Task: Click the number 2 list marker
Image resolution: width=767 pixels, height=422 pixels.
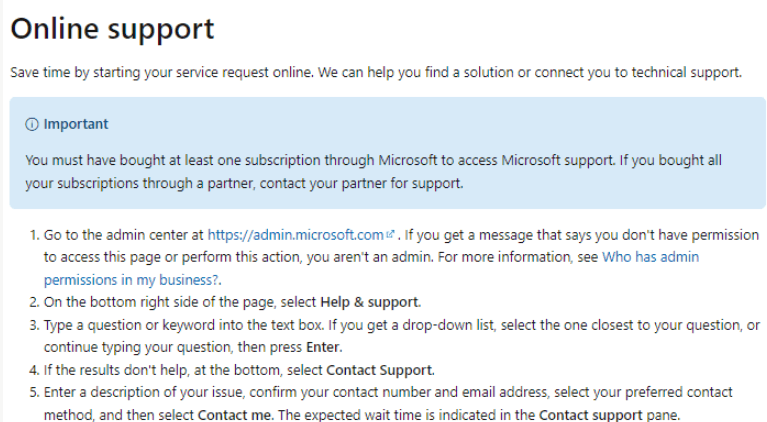Action: click(x=33, y=302)
